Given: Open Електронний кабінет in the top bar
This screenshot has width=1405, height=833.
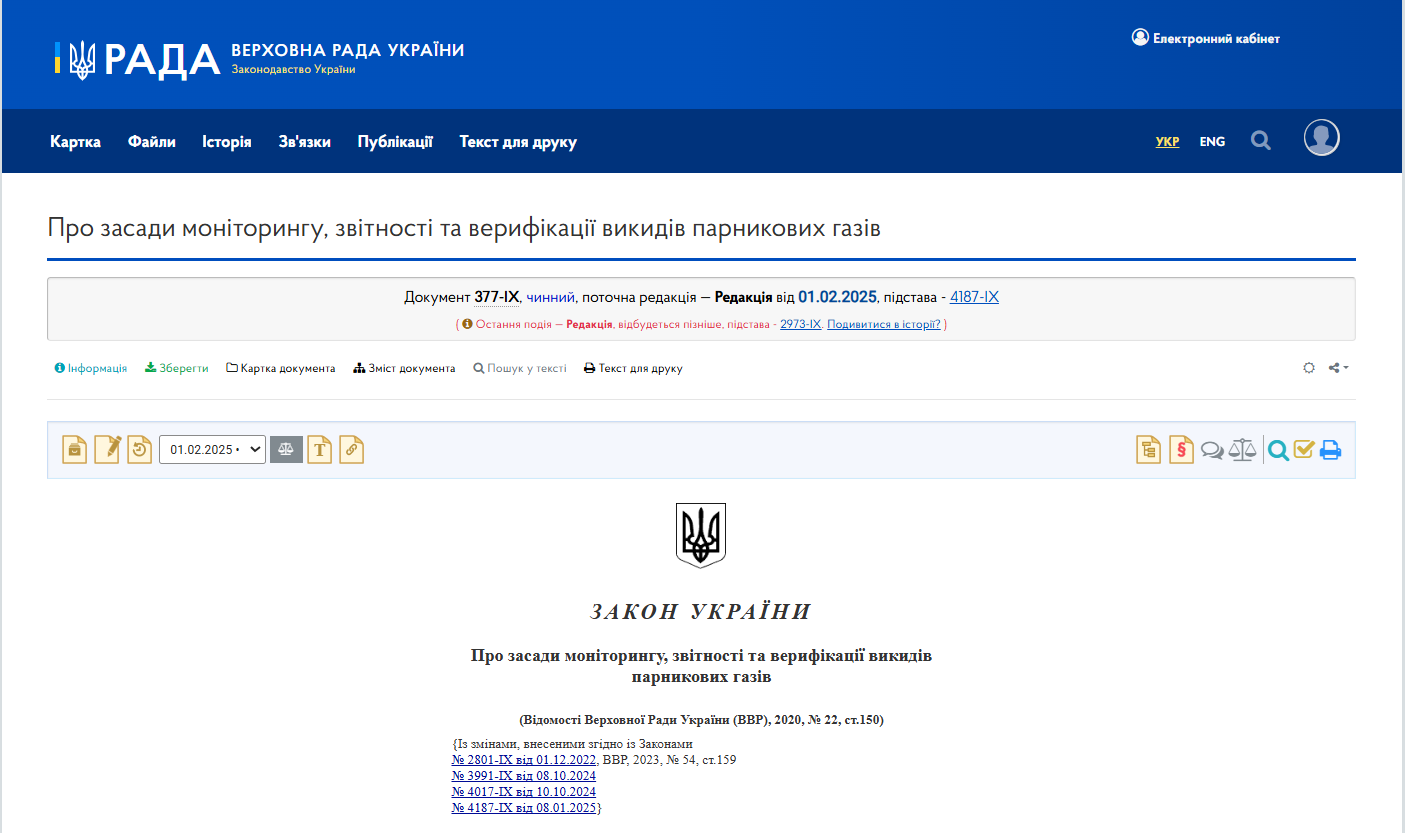Looking at the screenshot, I should tap(1205, 37).
